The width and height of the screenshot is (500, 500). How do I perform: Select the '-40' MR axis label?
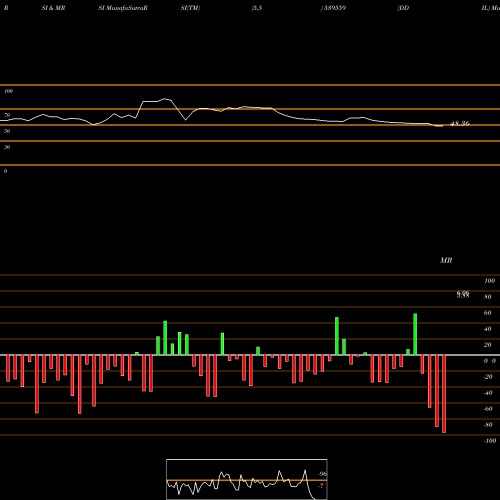pyautogui.click(x=488, y=393)
